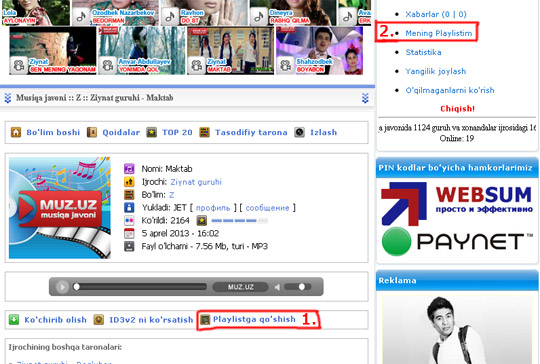Image resolution: width=540 pixels, height=364 pixels.
Task: Mute audio with the player speaker icon
Action: [x=277, y=287]
